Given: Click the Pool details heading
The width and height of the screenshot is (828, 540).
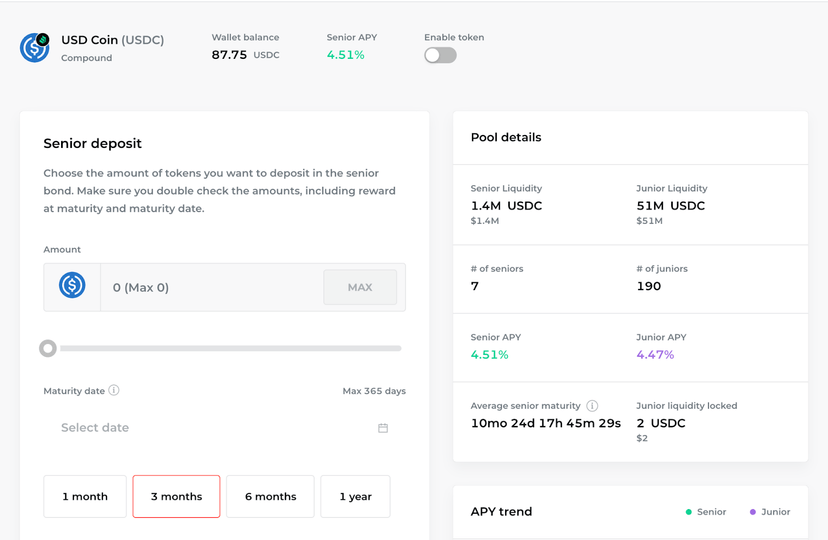Looking at the screenshot, I should (506, 137).
